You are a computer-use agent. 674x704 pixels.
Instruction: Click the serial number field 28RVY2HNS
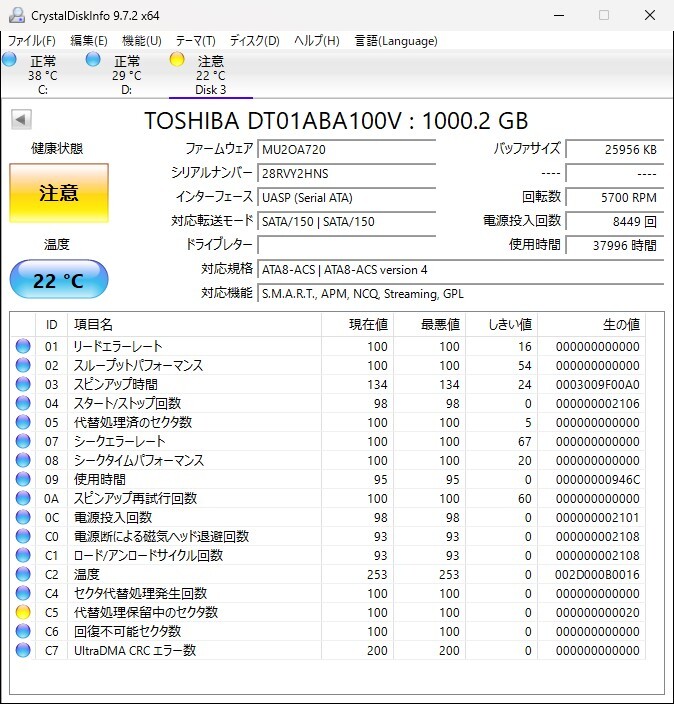pos(346,173)
